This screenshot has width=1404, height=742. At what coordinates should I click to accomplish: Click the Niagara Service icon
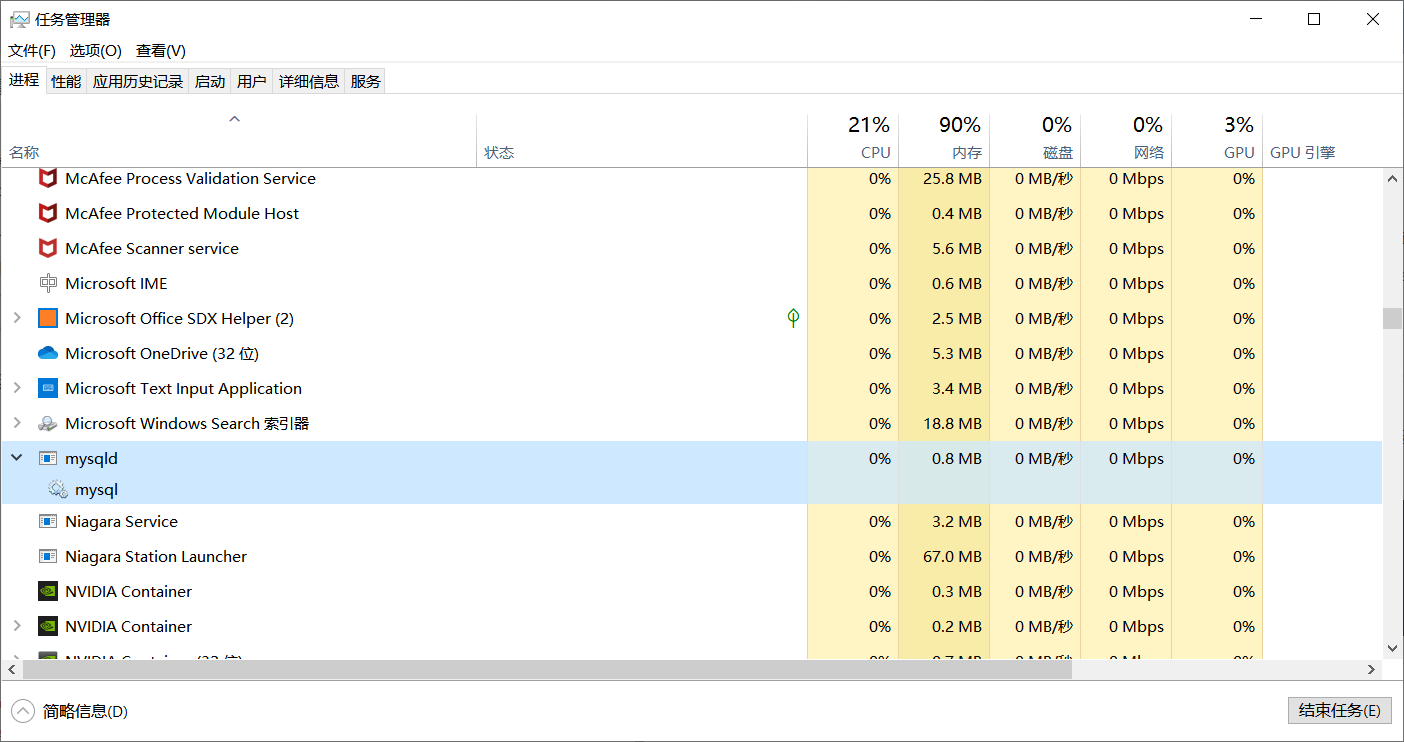pyautogui.click(x=48, y=522)
